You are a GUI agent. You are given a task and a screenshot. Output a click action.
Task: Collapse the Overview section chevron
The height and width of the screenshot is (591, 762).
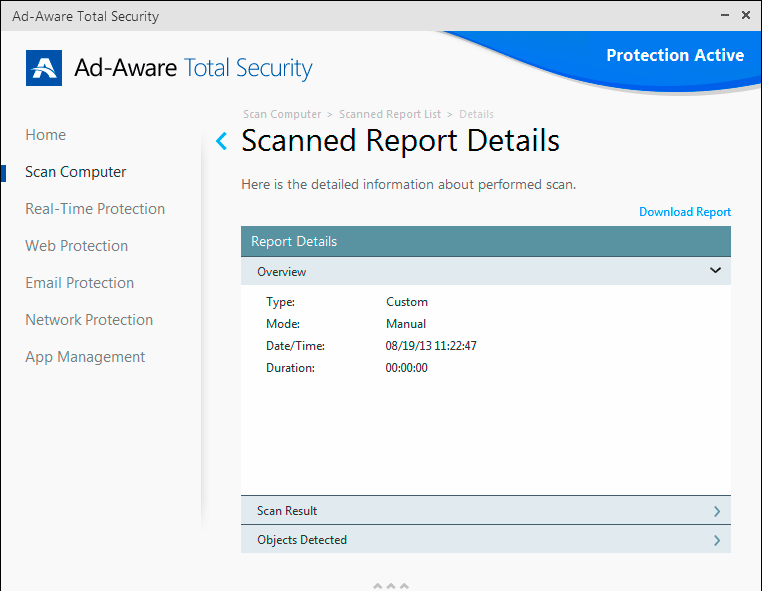715,270
